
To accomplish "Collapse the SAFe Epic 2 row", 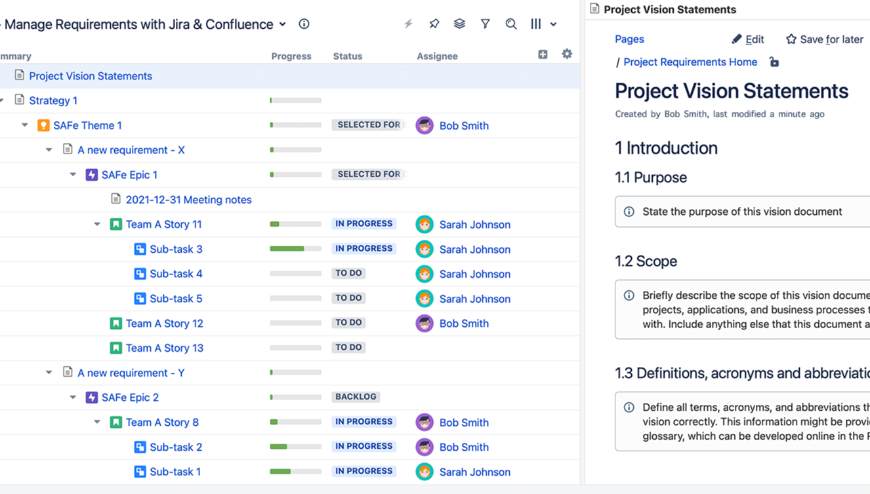I will click(x=73, y=398).
